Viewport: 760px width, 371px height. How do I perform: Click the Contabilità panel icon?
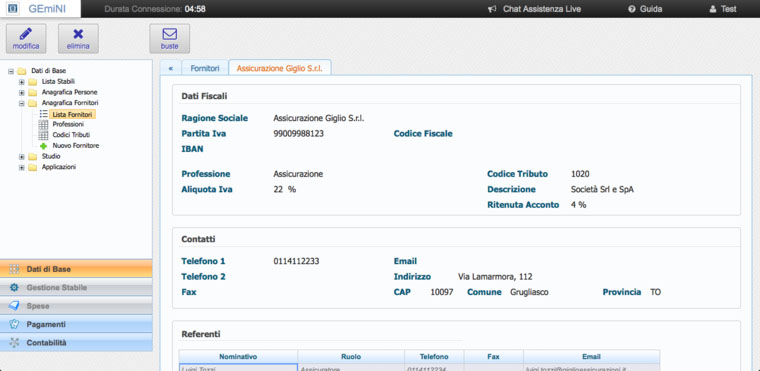click(x=15, y=342)
